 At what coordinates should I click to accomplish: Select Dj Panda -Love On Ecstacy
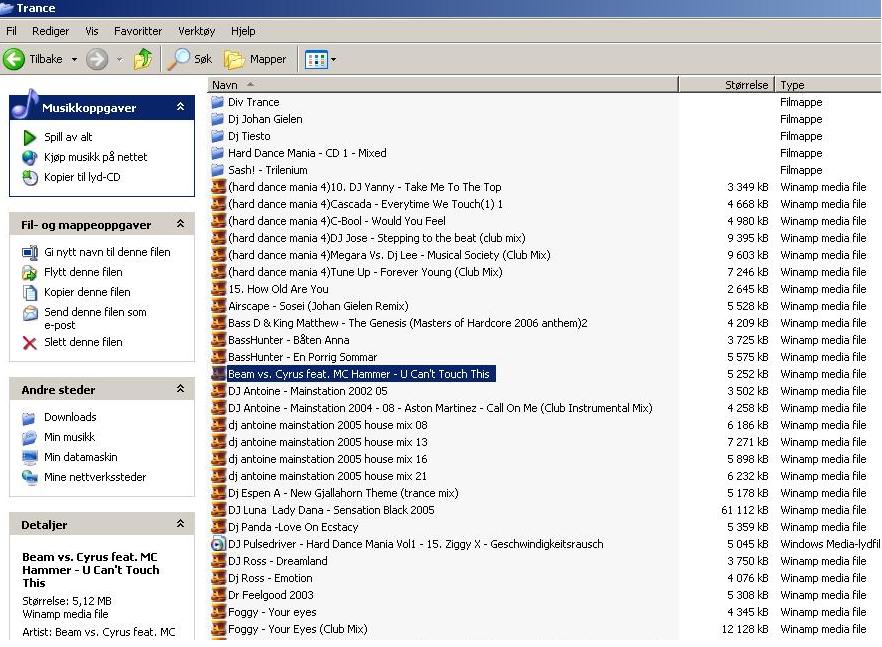(x=293, y=527)
